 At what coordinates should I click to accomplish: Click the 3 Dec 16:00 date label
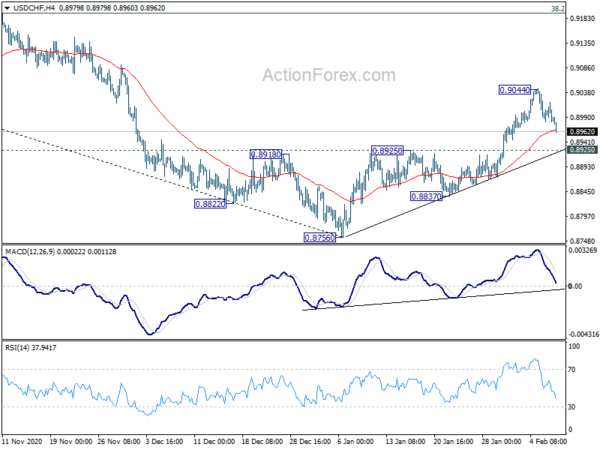coord(165,441)
